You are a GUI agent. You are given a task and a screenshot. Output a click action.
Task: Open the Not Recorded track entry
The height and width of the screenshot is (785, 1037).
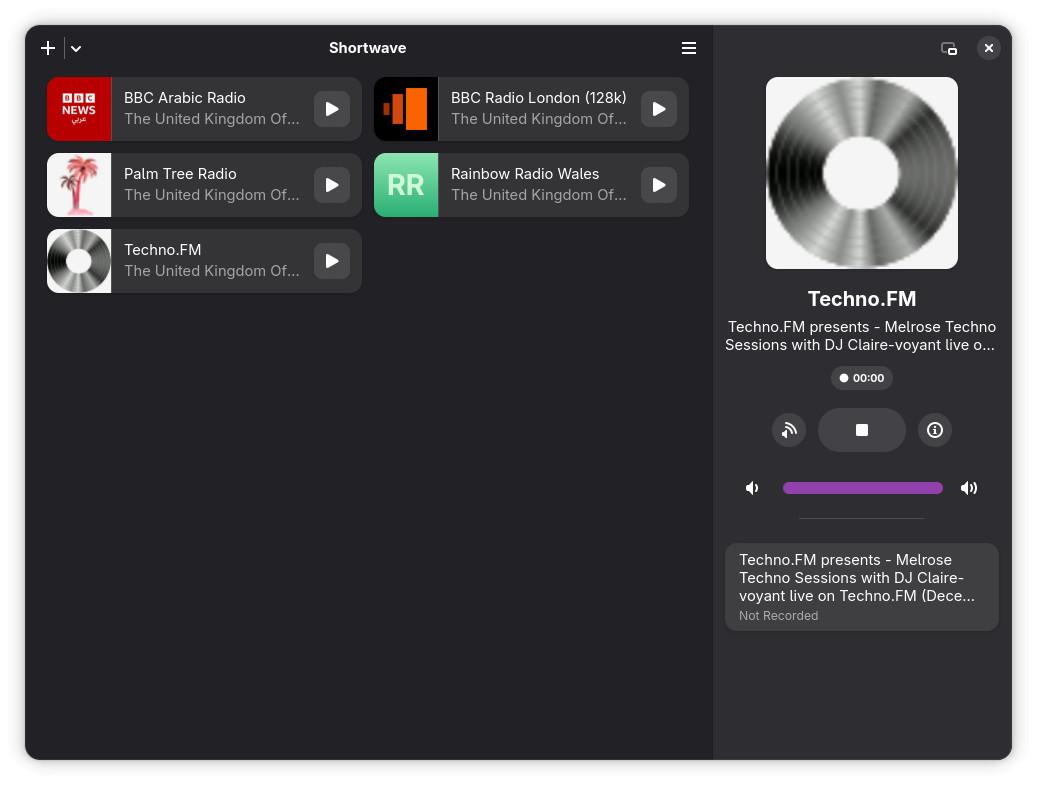(862, 587)
